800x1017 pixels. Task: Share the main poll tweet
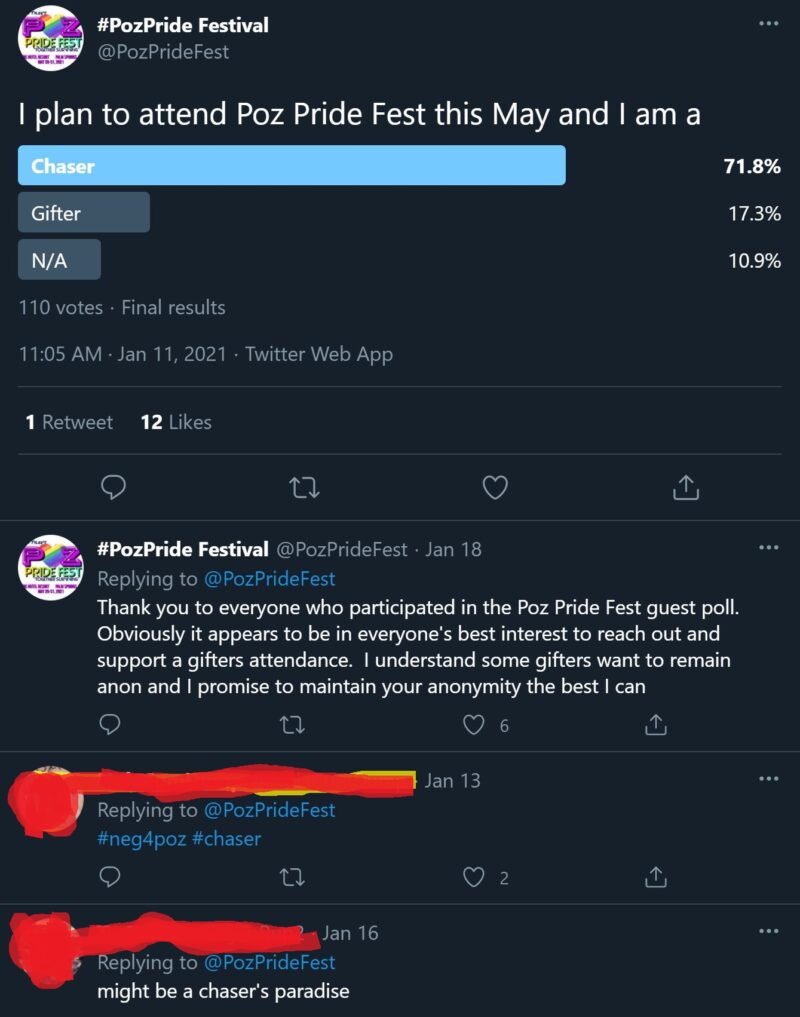(685, 487)
